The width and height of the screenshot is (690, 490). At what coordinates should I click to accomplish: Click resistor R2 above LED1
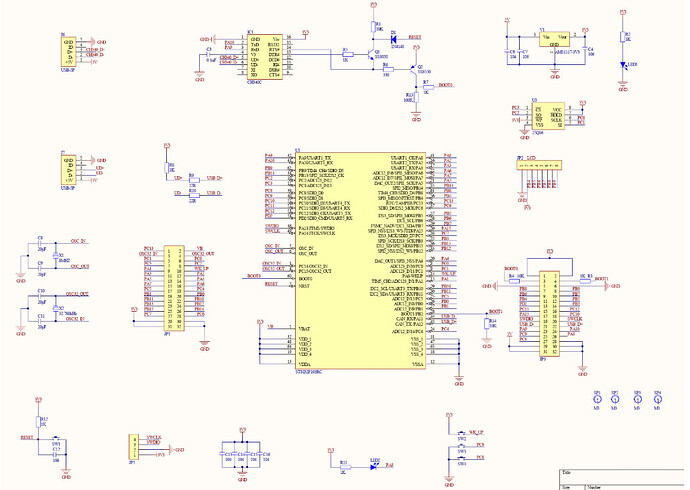coord(623,37)
